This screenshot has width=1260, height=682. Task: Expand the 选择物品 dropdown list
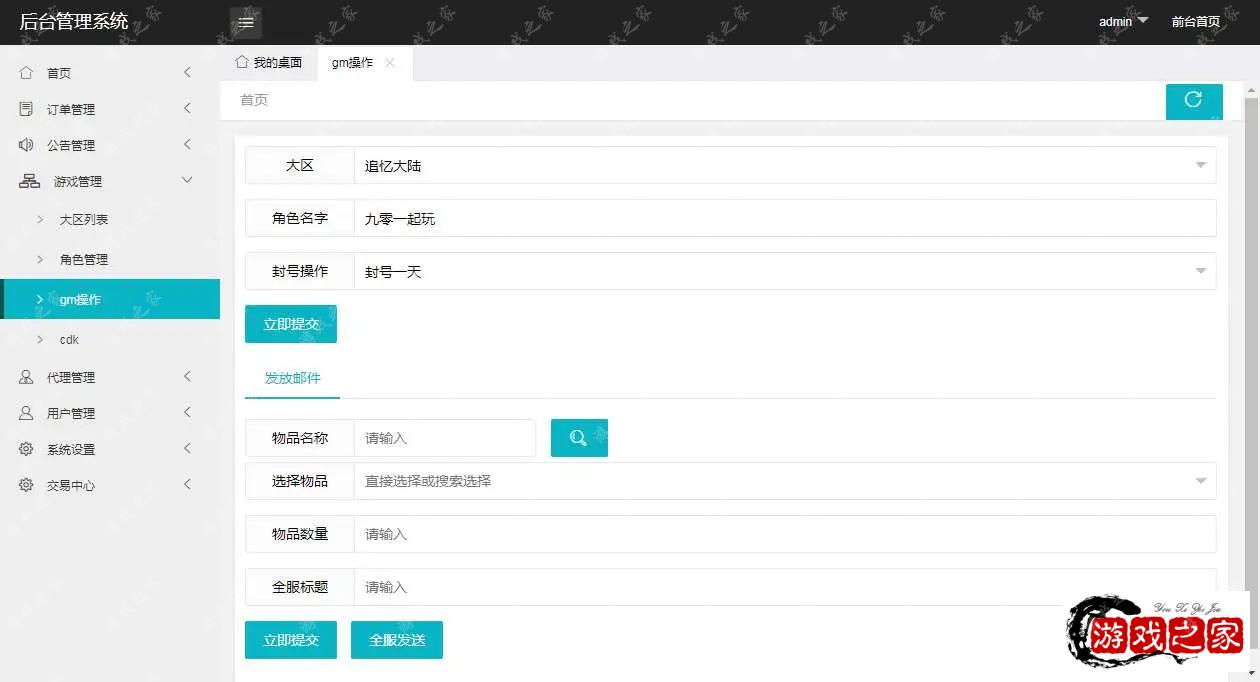point(784,481)
